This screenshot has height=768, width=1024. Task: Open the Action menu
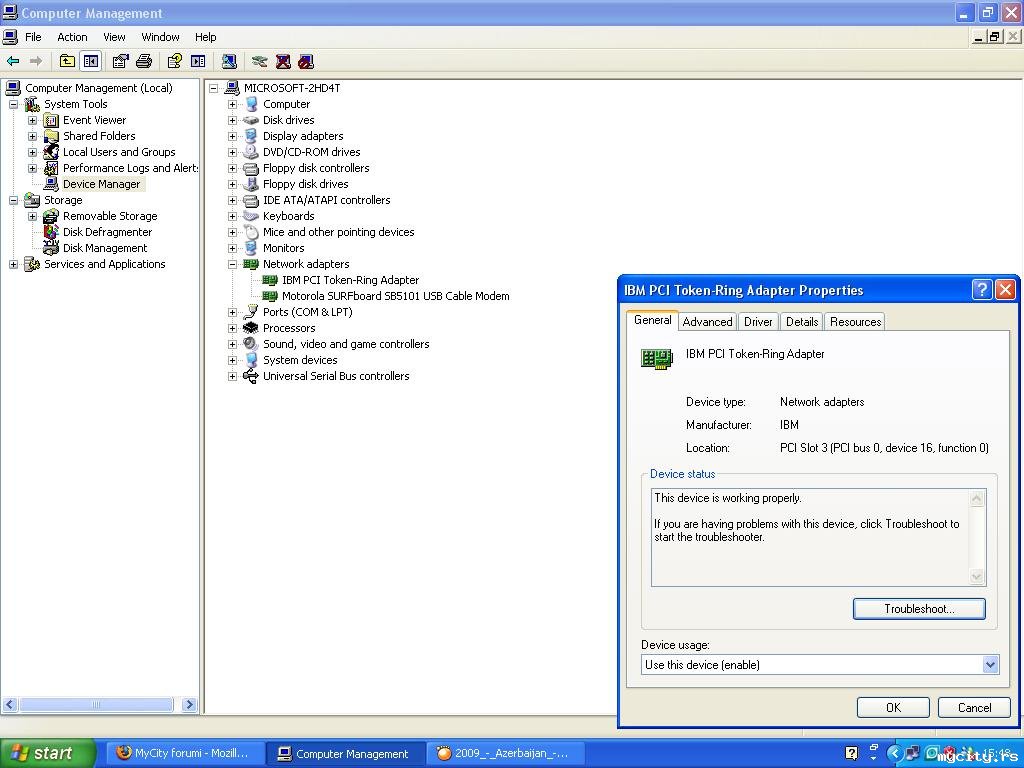click(x=72, y=37)
